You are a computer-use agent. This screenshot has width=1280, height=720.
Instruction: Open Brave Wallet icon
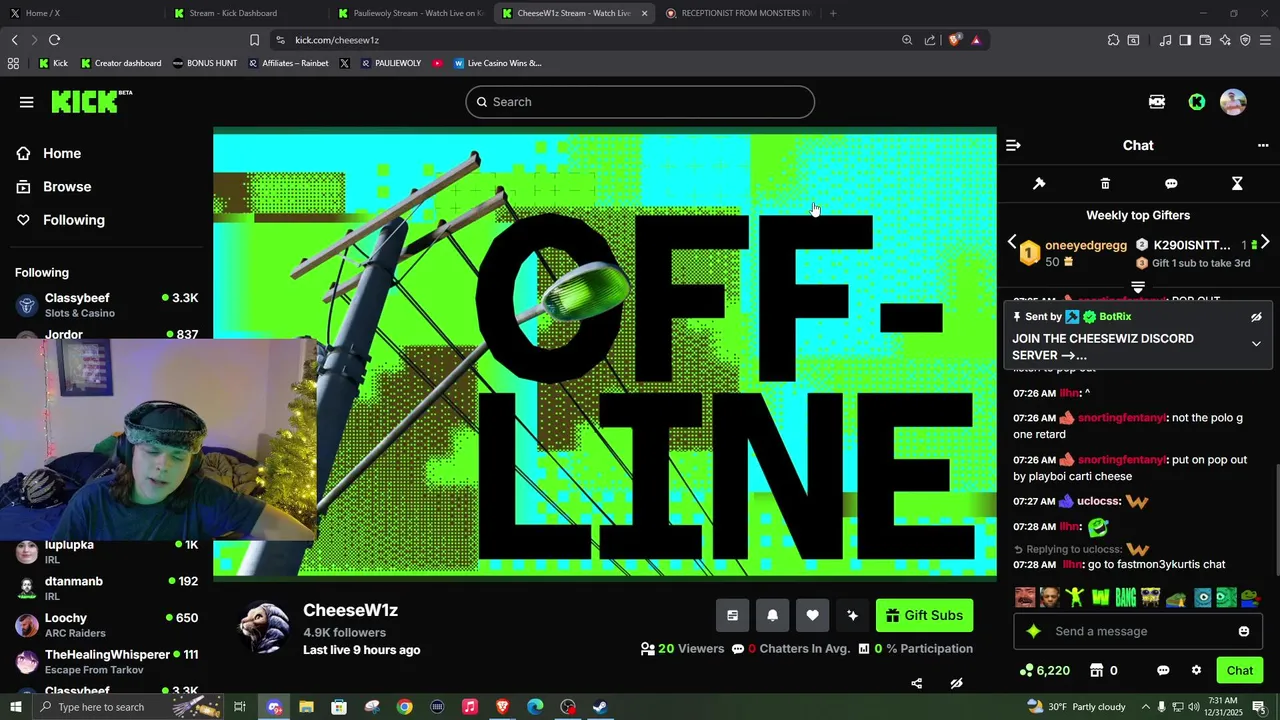point(1205,40)
